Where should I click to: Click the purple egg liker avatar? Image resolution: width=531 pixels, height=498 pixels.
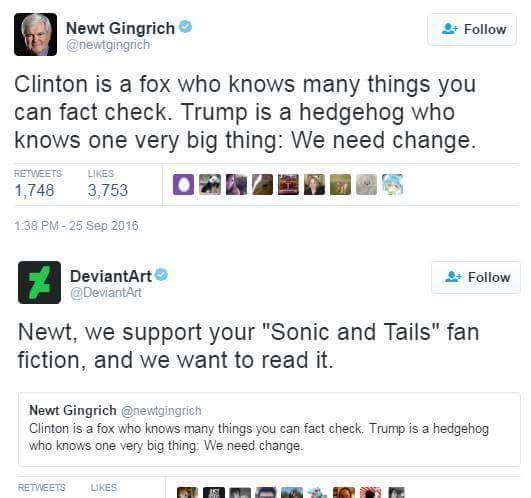click(184, 185)
